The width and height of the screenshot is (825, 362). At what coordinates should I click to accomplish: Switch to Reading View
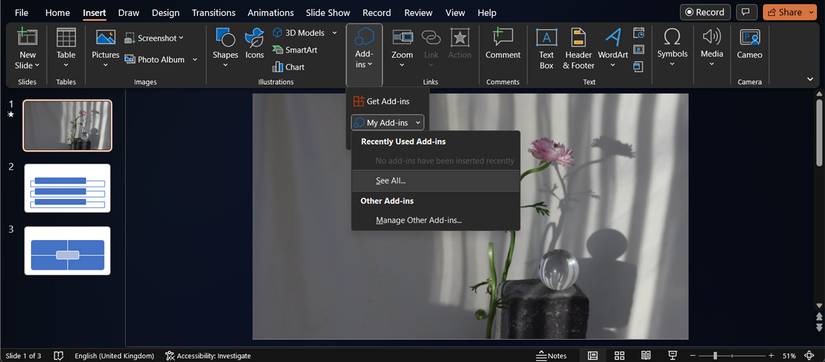(646, 356)
